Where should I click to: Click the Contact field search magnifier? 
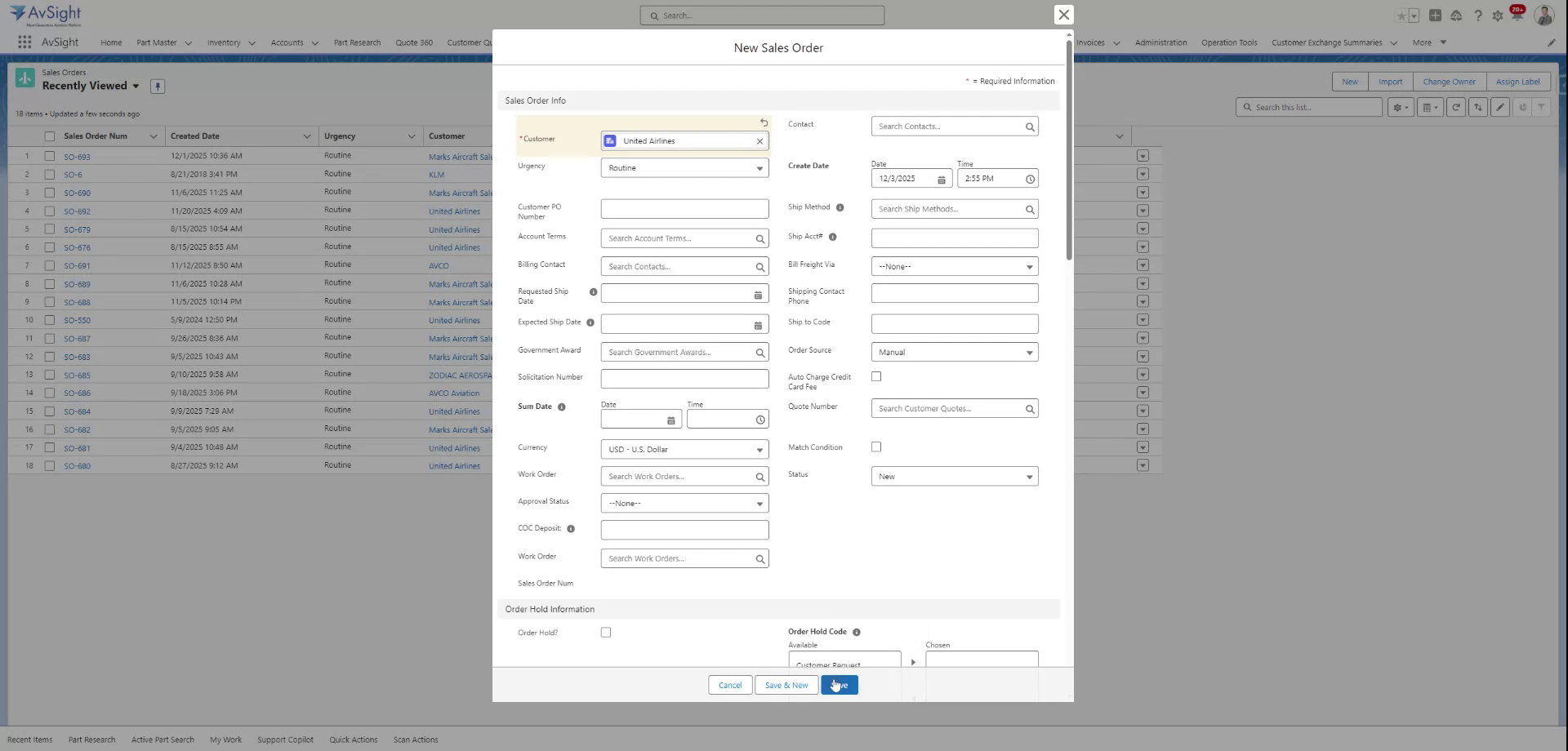(1029, 127)
